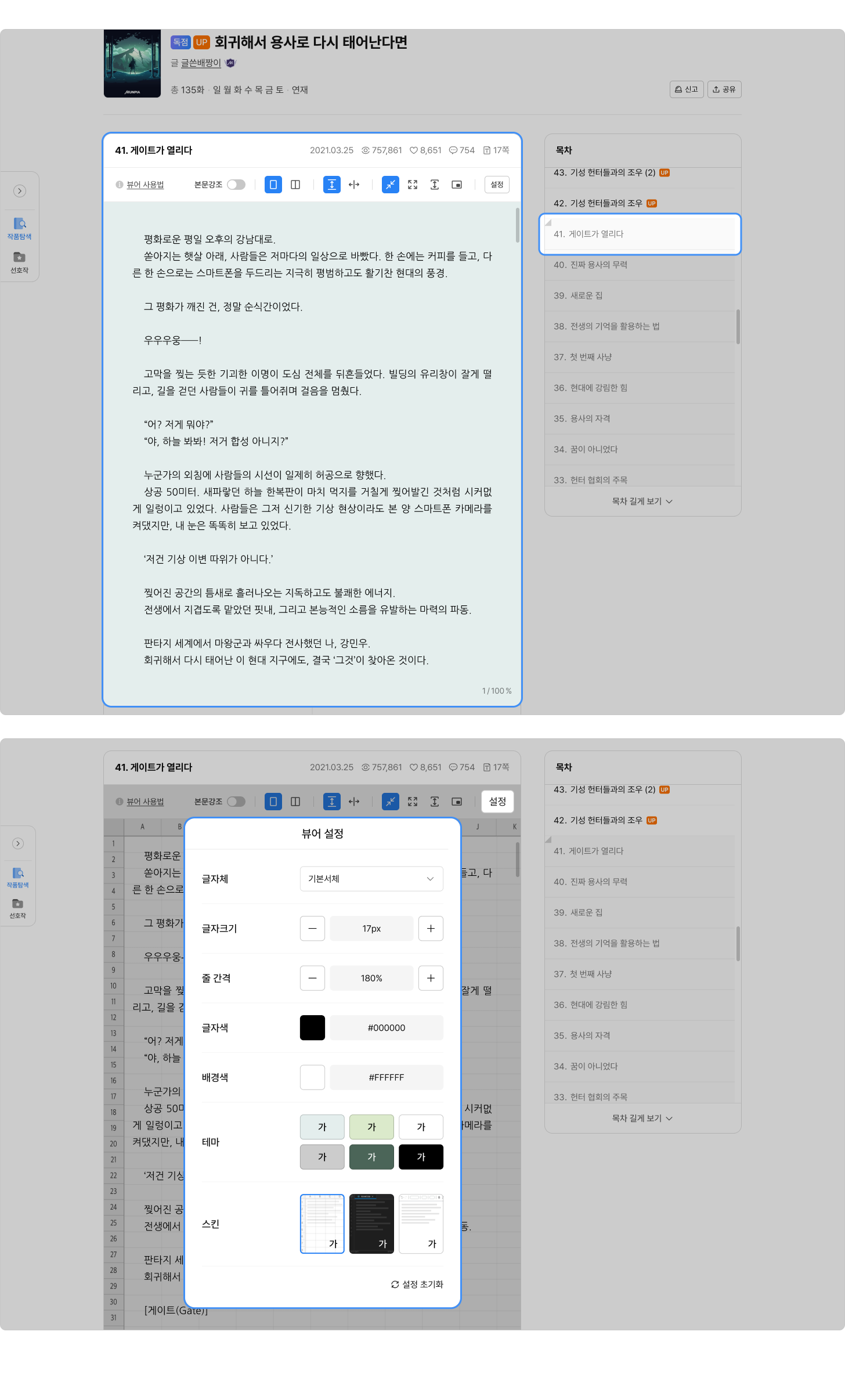Open 작품탐색 in the sidebar beside the settings dialog

18,877
